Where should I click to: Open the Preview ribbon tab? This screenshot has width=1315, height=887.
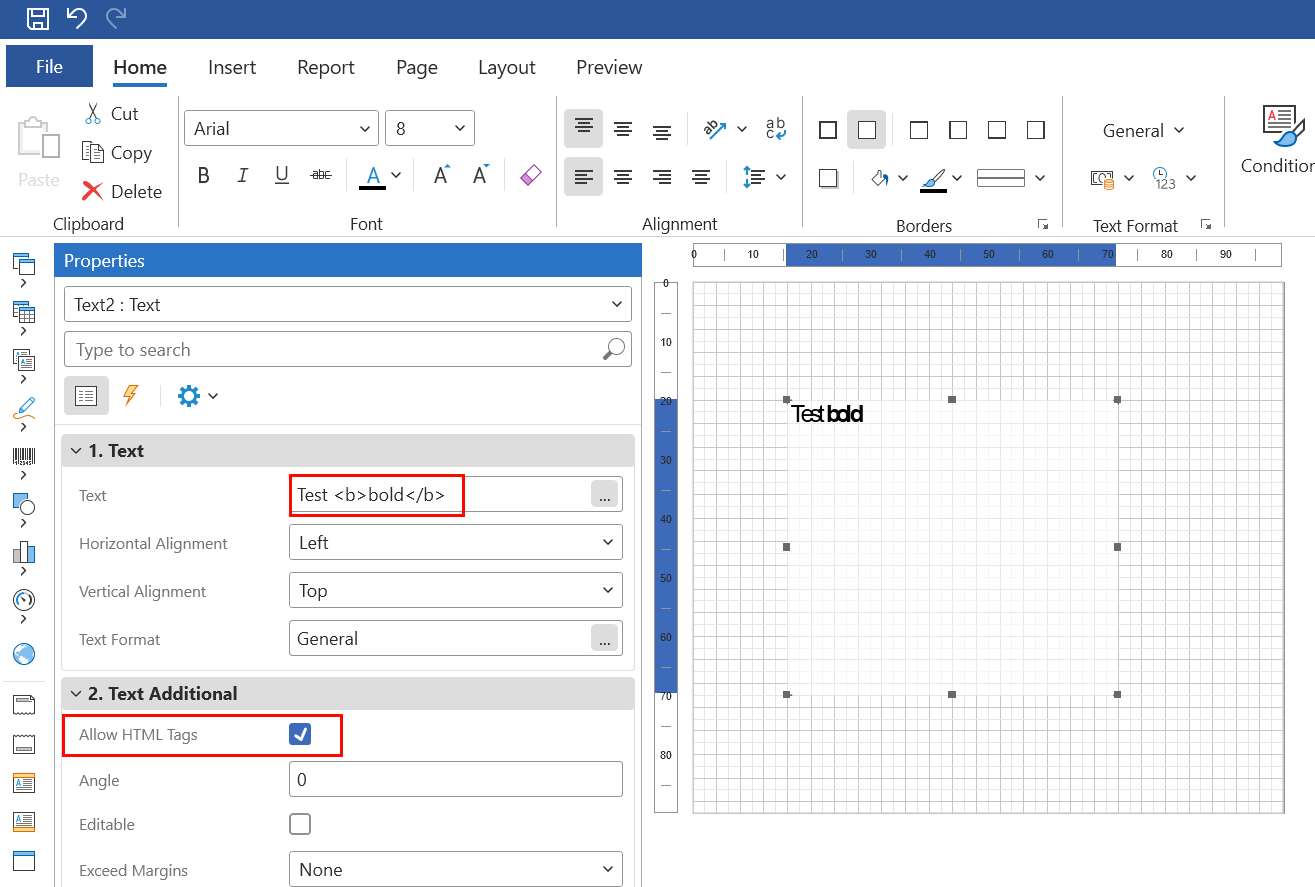point(609,67)
